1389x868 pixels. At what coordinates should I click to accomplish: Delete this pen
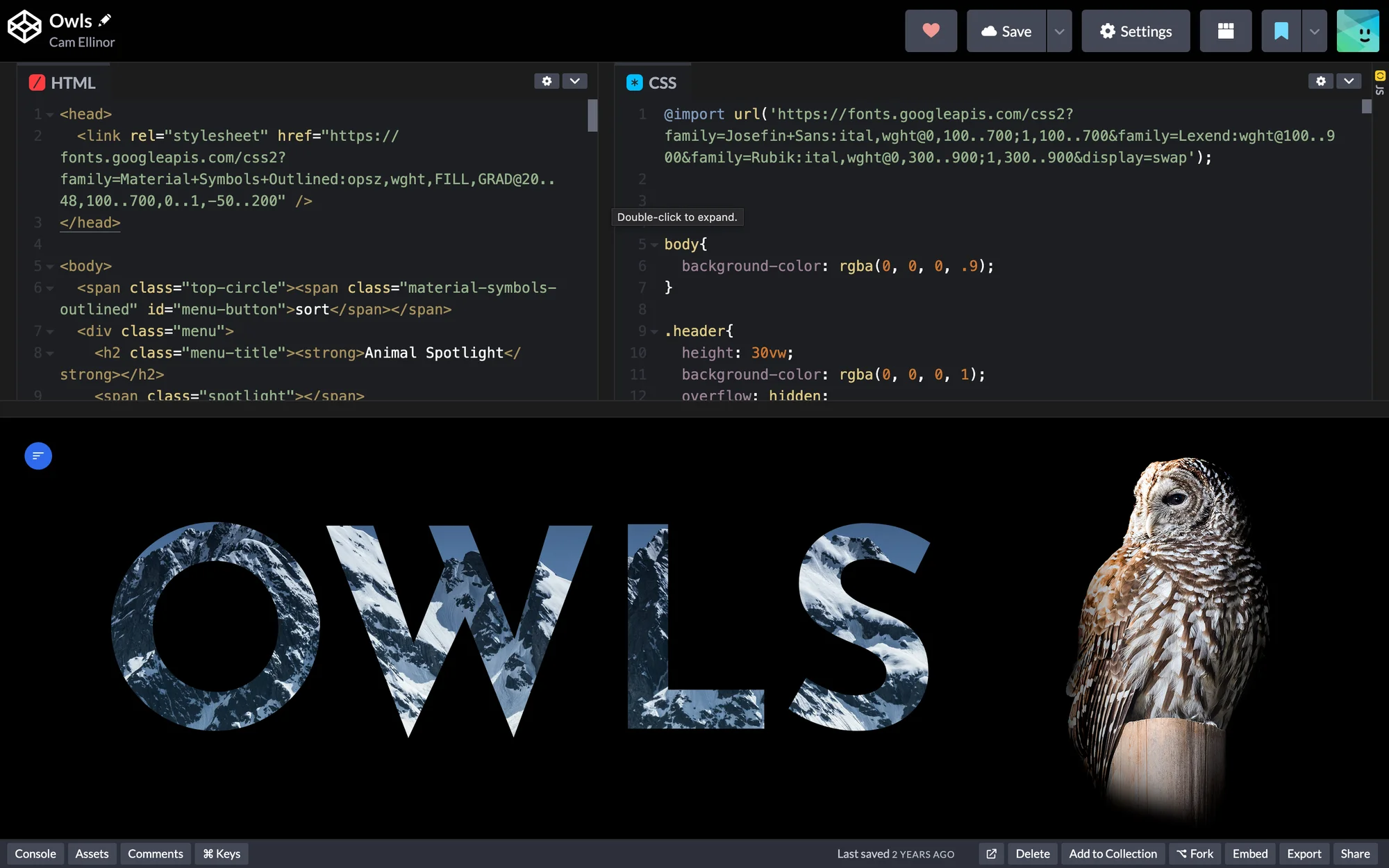(x=1033, y=853)
